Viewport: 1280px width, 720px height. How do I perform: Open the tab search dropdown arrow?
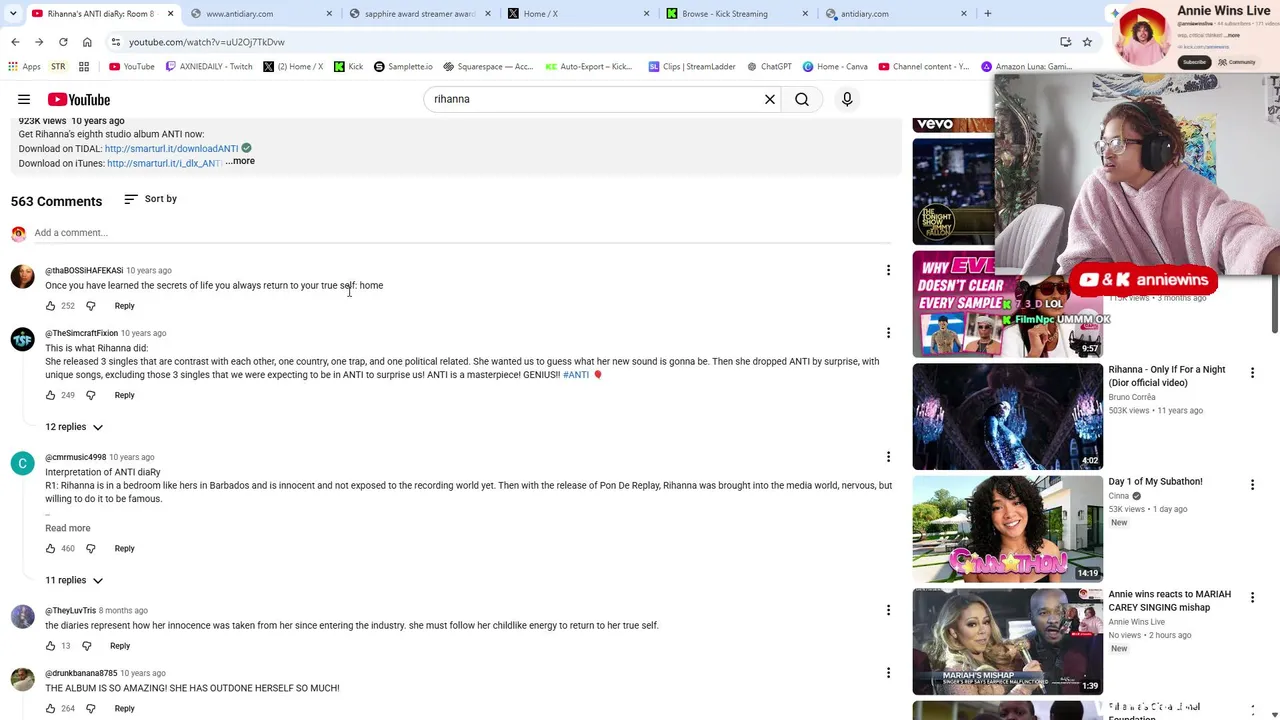pyautogui.click(x=13, y=14)
